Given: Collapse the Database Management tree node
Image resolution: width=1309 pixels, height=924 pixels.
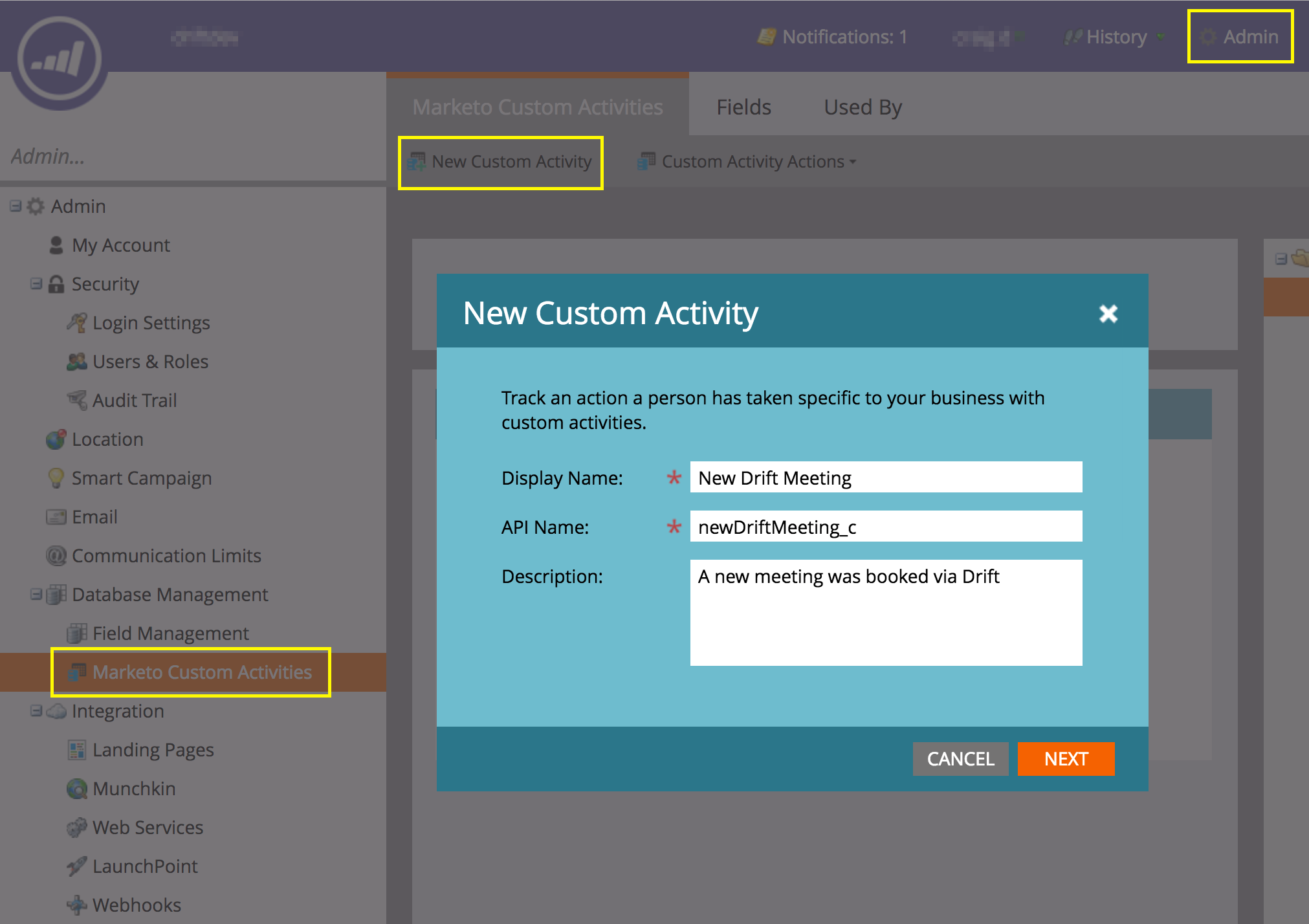Looking at the screenshot, I should (36, 595).
